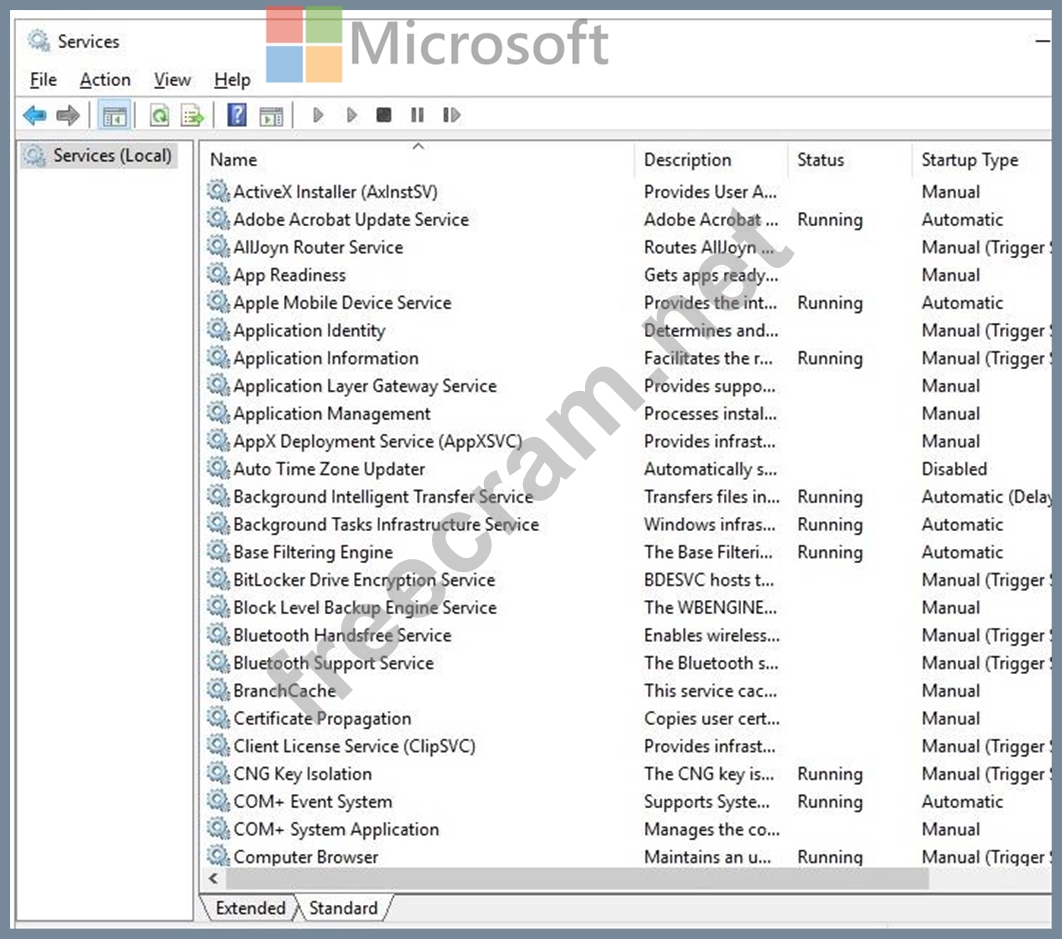Select BitLocker Drive Encryption Service
Screen dimensions: 1062x939
pos(364,580)
